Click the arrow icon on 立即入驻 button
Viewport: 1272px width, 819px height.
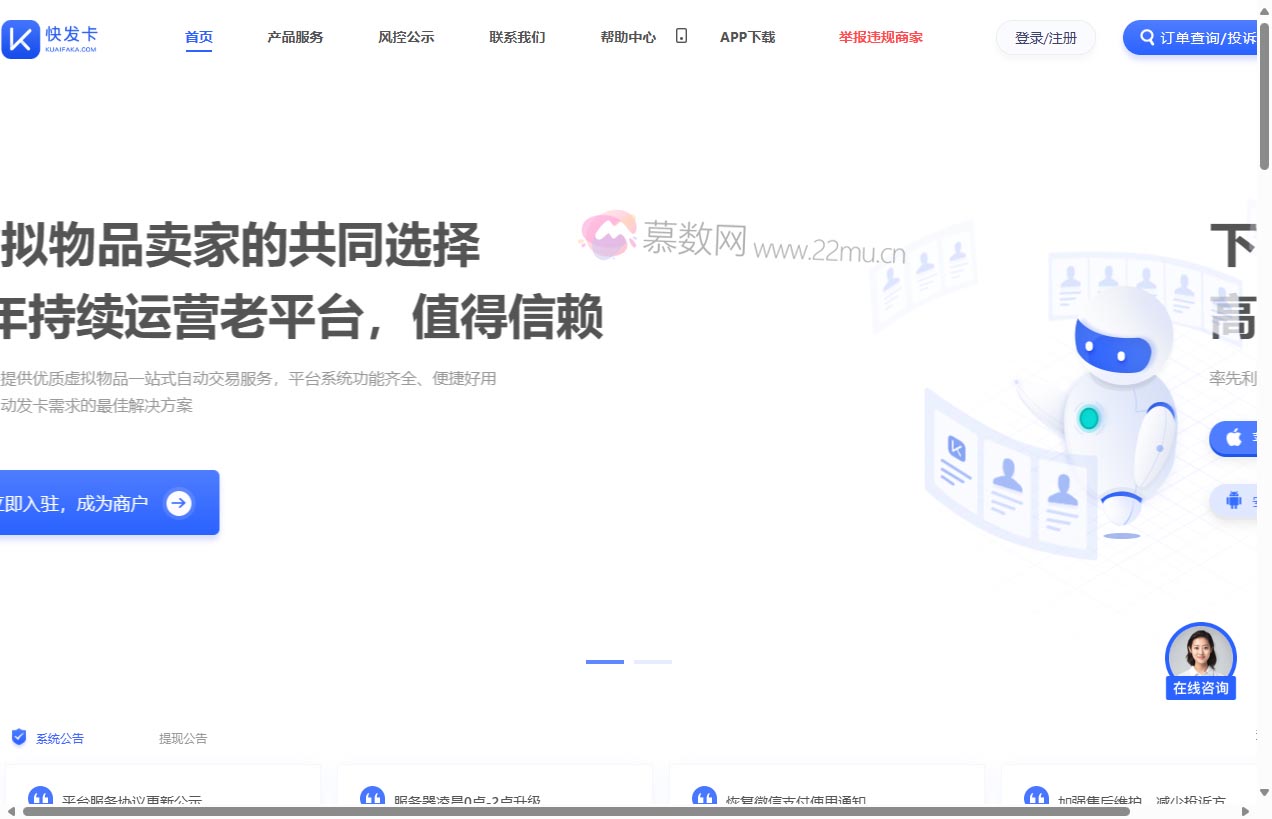point(178,503)
